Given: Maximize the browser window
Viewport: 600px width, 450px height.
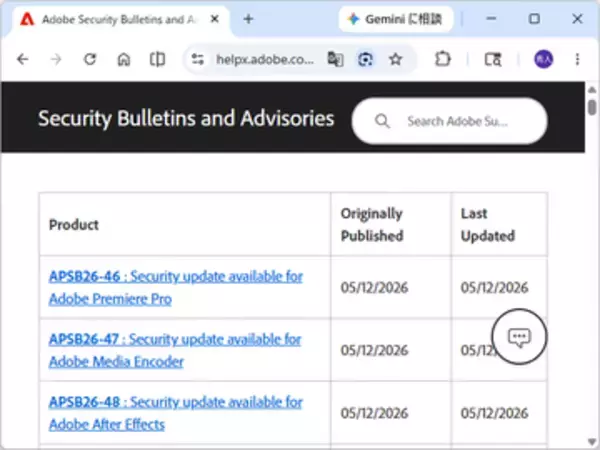Looking at the screenshot, I should pos(534,19).
